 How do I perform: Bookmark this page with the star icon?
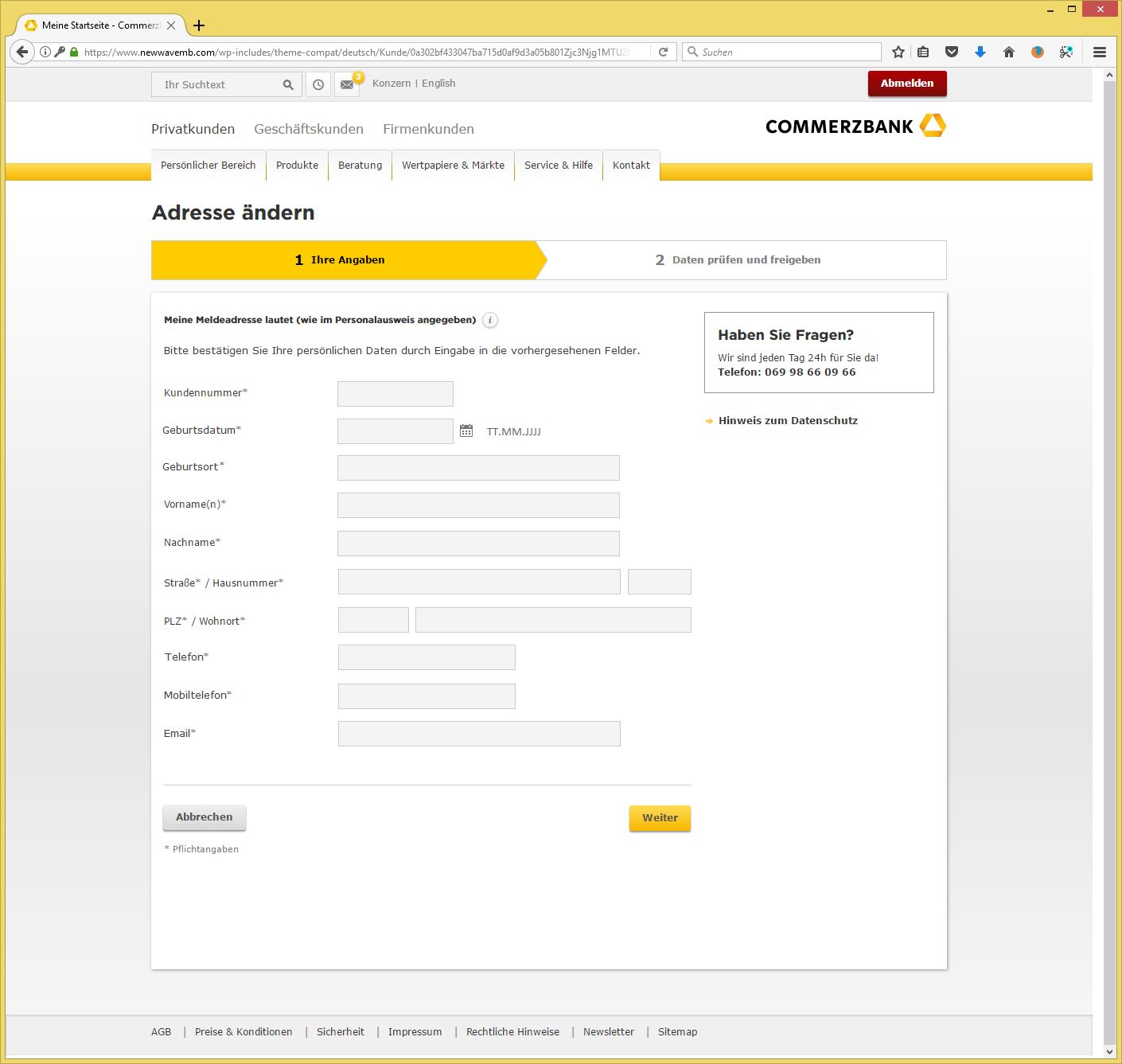pos(898,52)
